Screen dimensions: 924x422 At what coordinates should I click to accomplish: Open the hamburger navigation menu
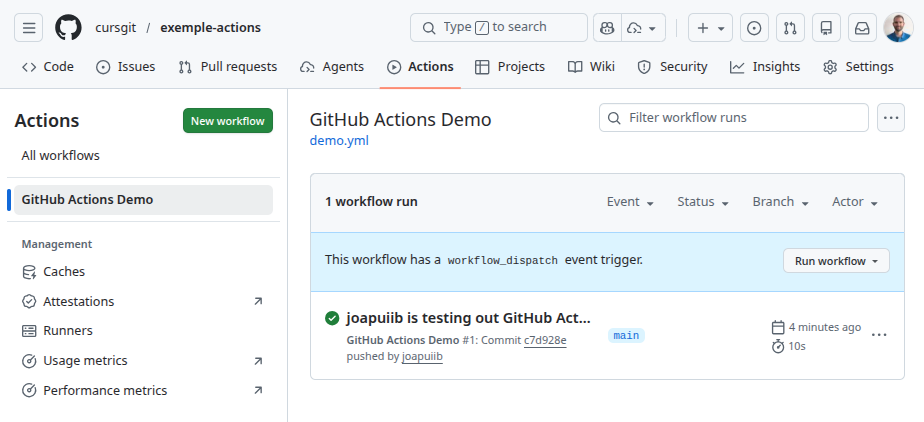pyautogui.click(x=29, y=28)
